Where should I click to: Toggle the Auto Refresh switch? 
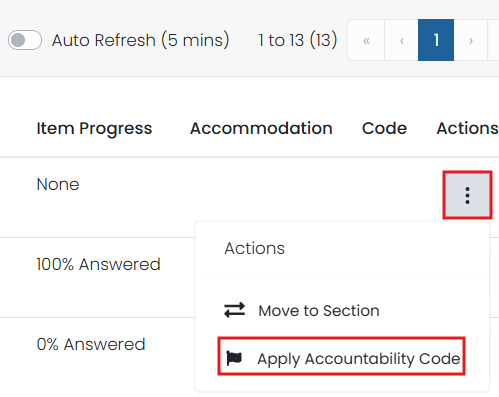25,40
